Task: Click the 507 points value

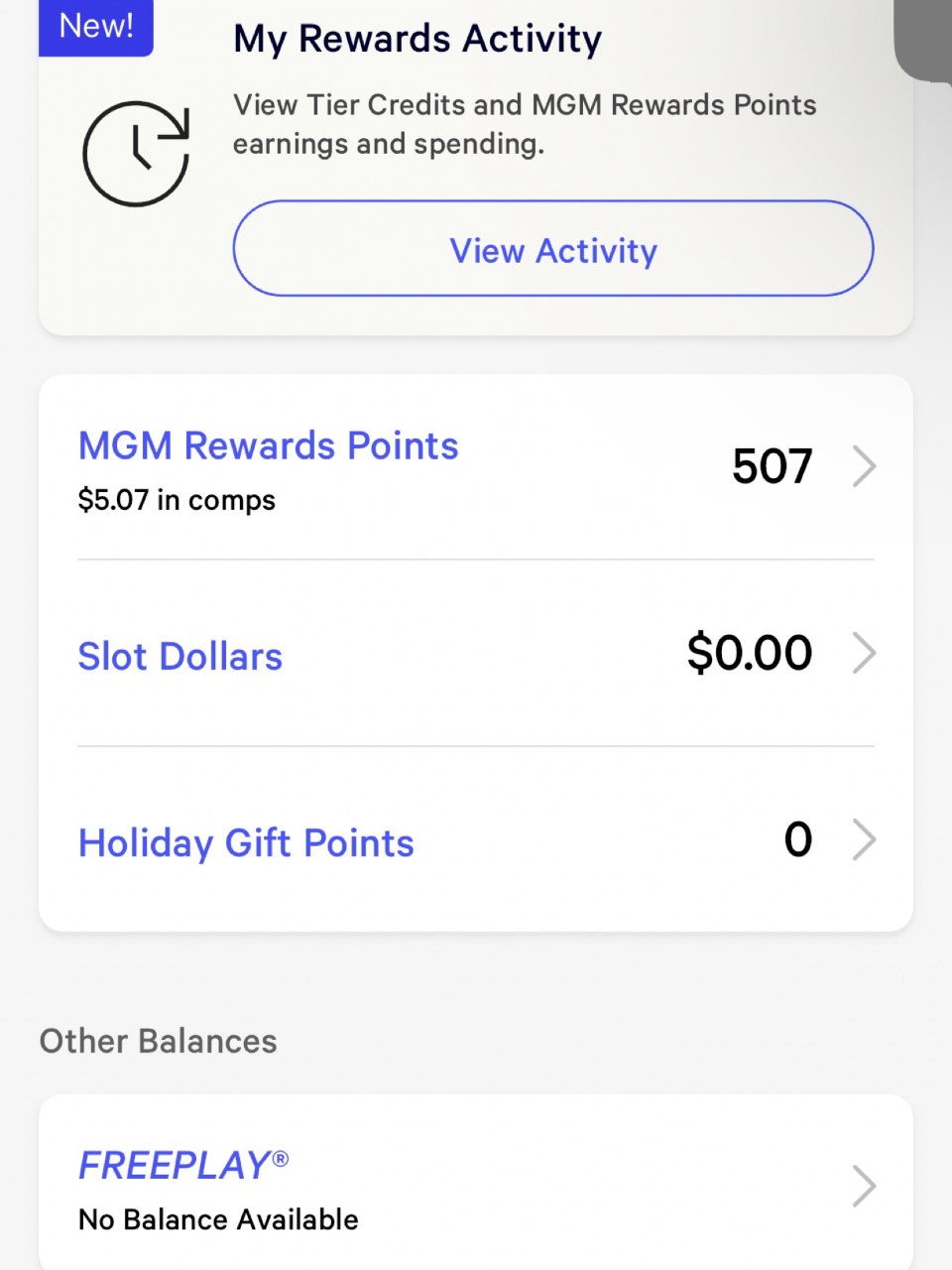Action: point(772,466)
